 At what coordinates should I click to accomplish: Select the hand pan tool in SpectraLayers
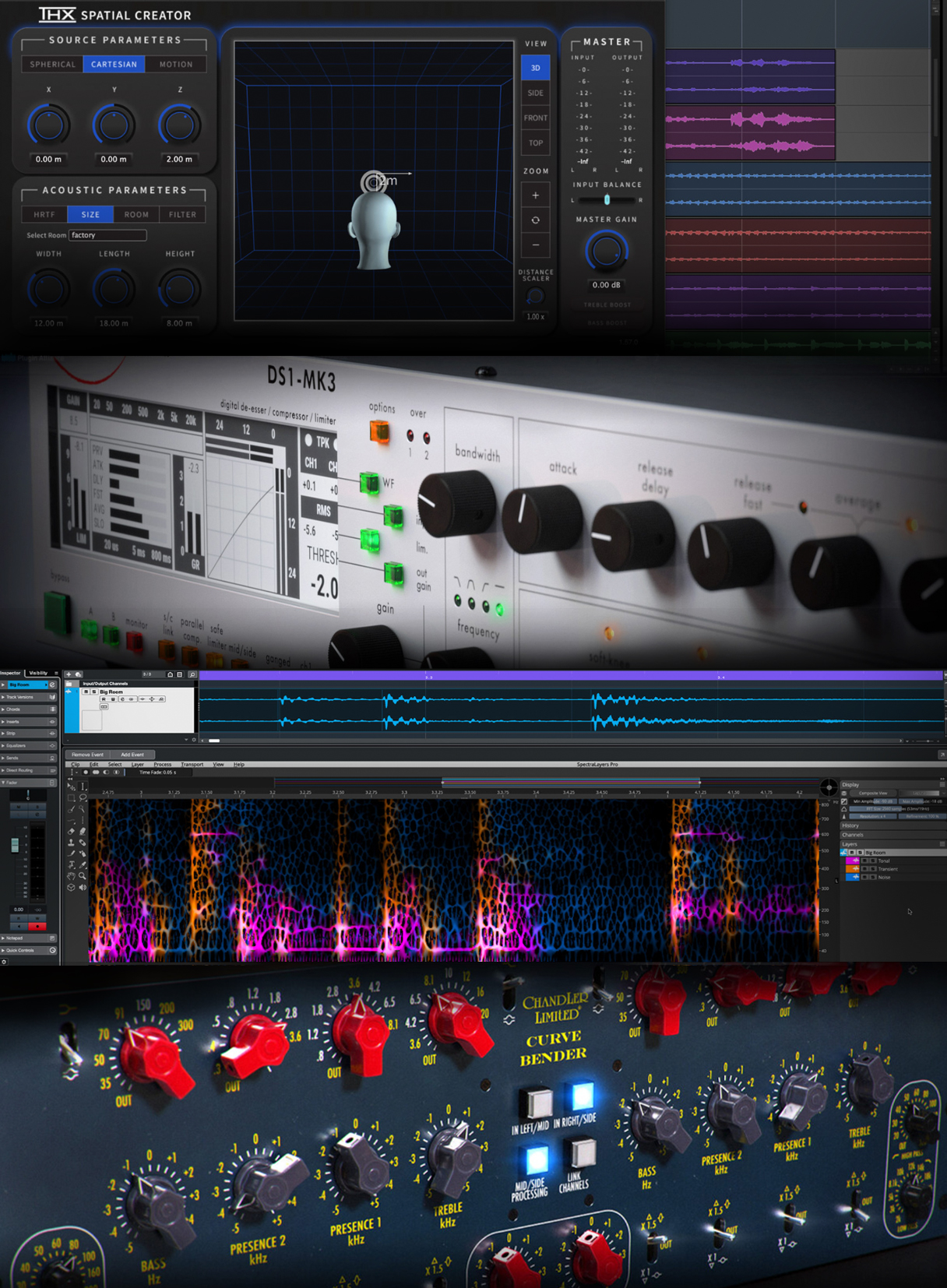(71, 876)
